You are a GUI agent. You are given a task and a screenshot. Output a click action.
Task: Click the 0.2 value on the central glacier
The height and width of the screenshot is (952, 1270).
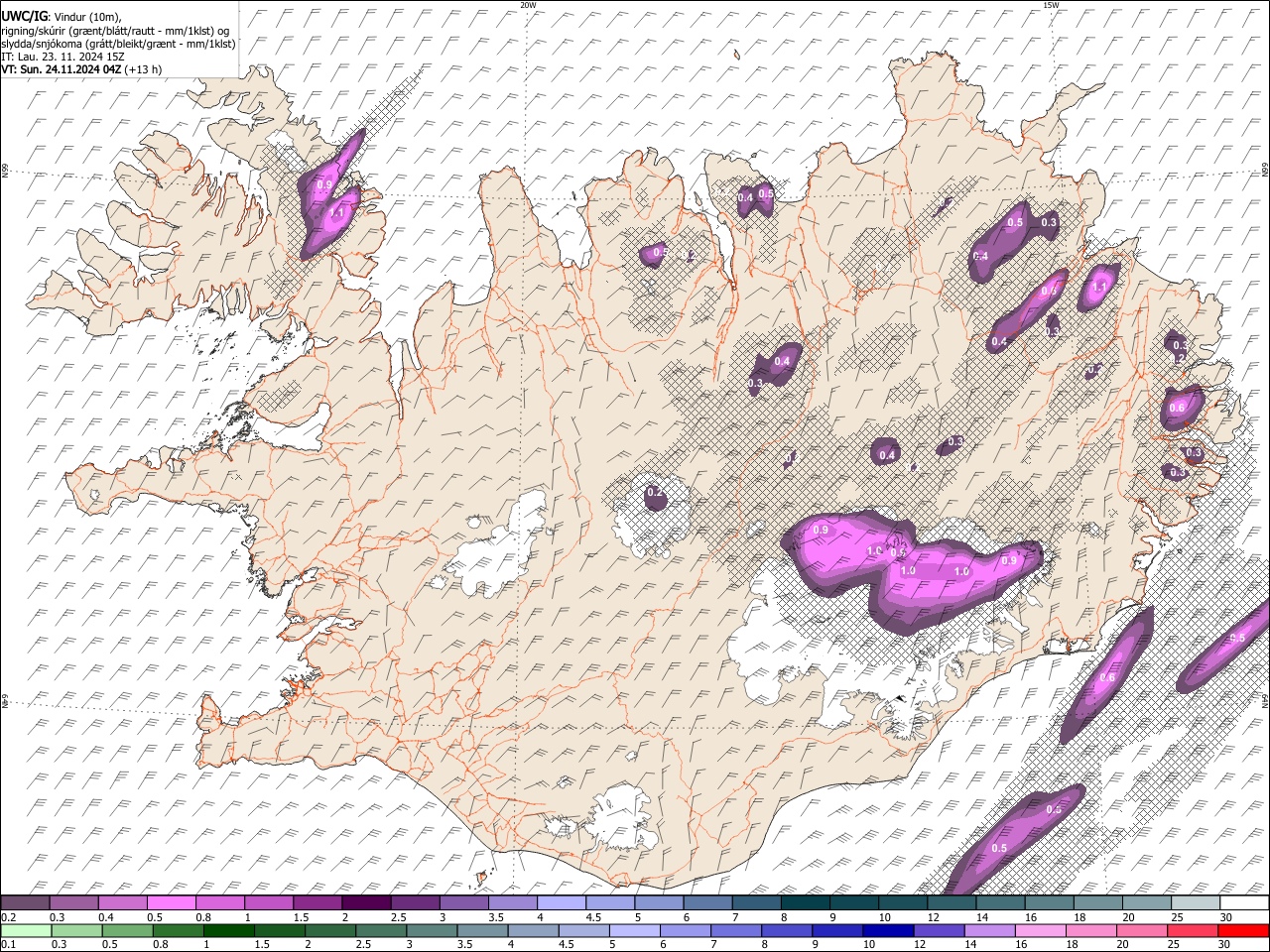coord(654,493)
